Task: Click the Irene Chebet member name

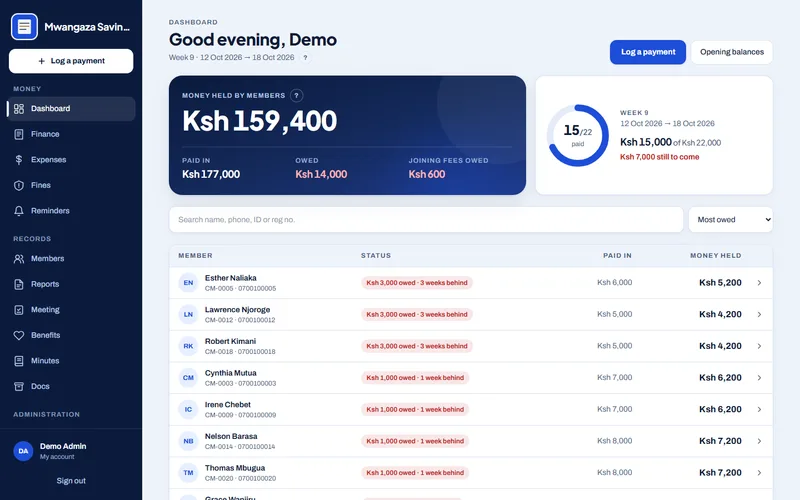Action: click(x=228, y=405)
